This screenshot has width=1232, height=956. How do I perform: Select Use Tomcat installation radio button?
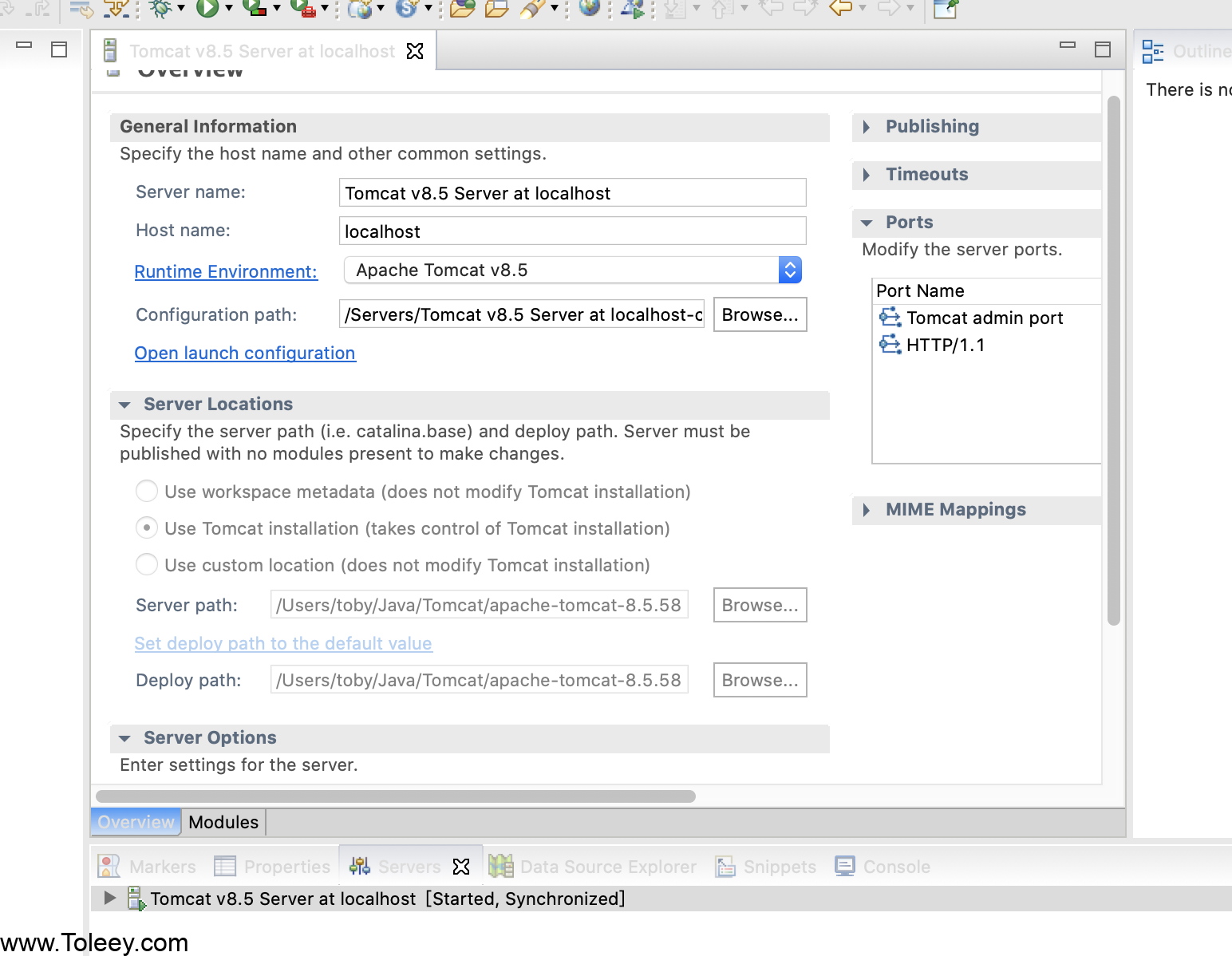147,527
